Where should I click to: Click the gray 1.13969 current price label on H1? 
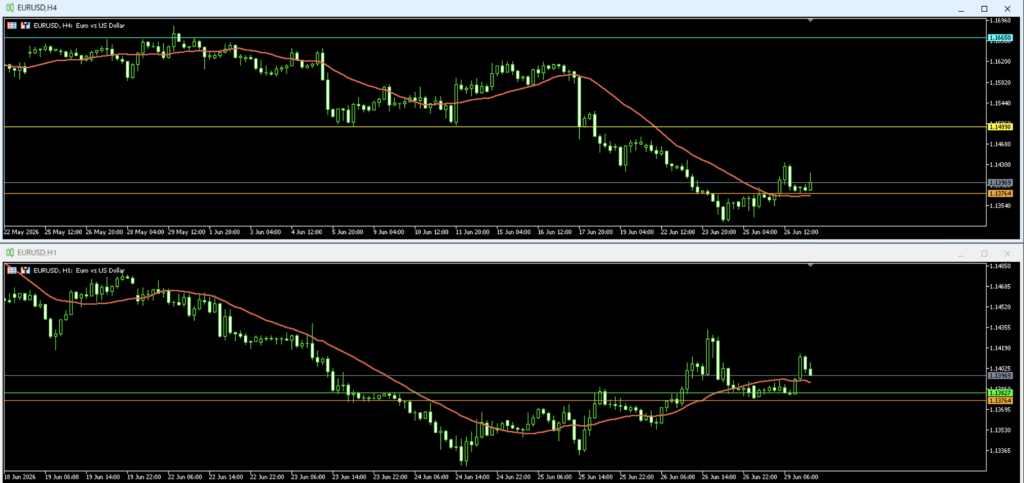coord(1000,376)
